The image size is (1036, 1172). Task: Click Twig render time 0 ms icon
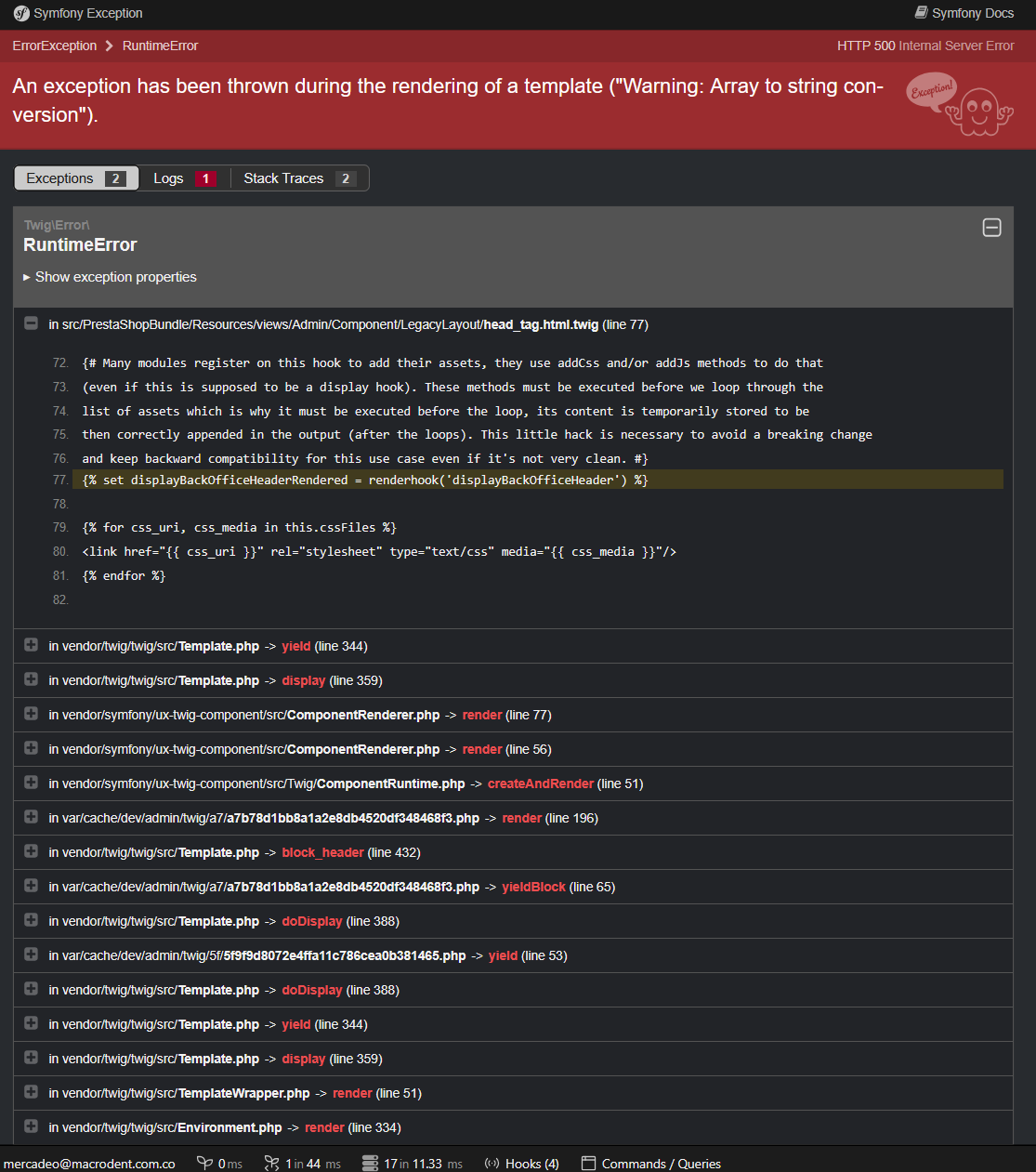[x=204, y=1164]
